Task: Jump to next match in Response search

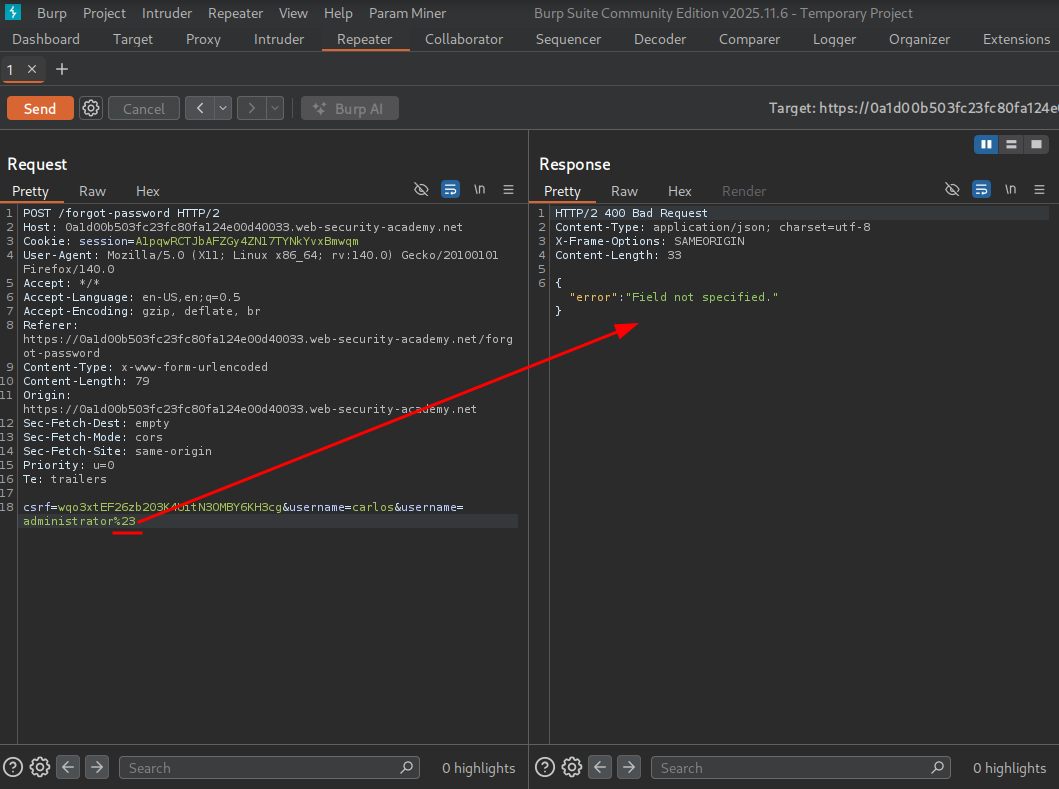Action: 629,767
